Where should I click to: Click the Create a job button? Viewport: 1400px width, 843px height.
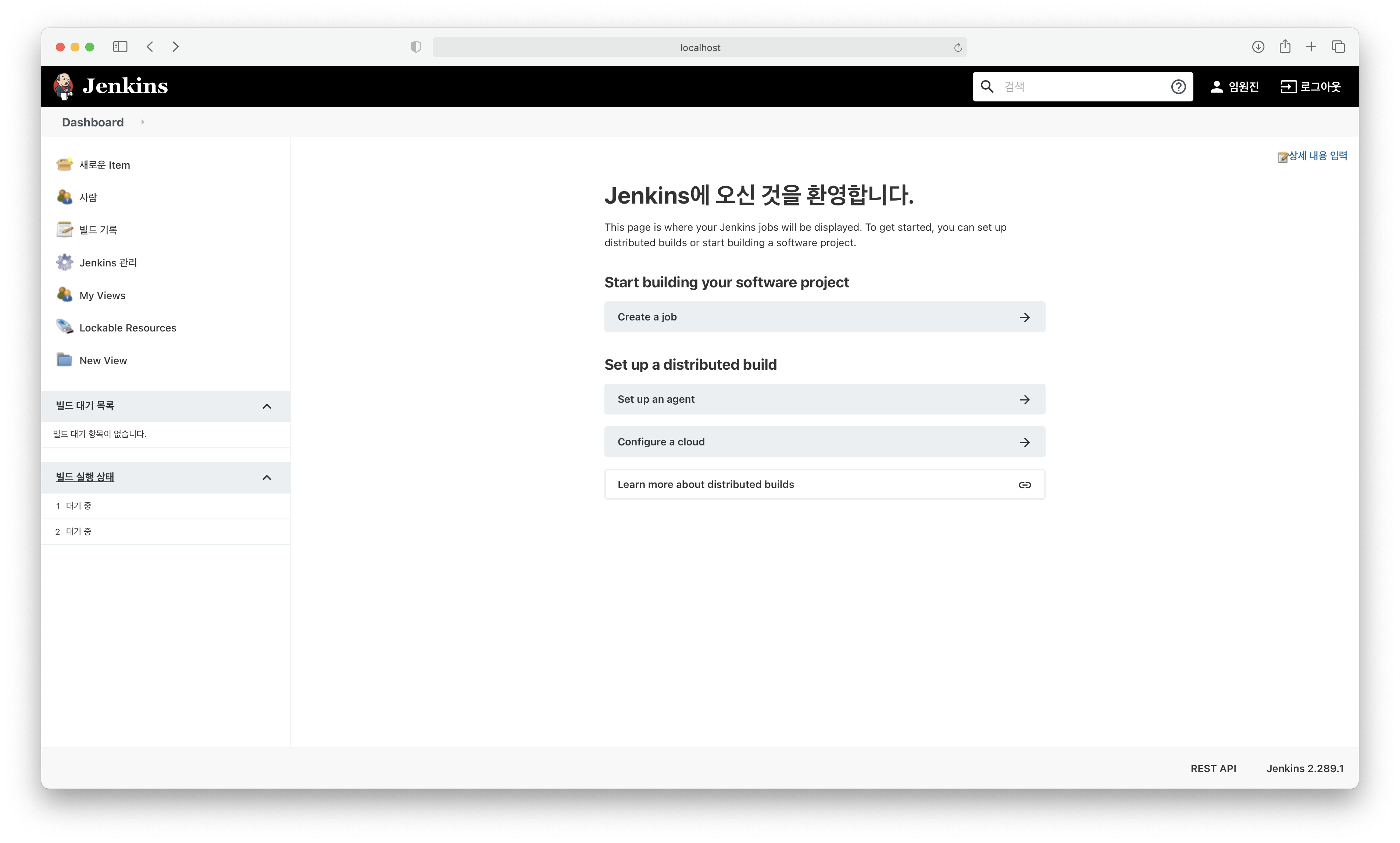click(x=824, y=317)
